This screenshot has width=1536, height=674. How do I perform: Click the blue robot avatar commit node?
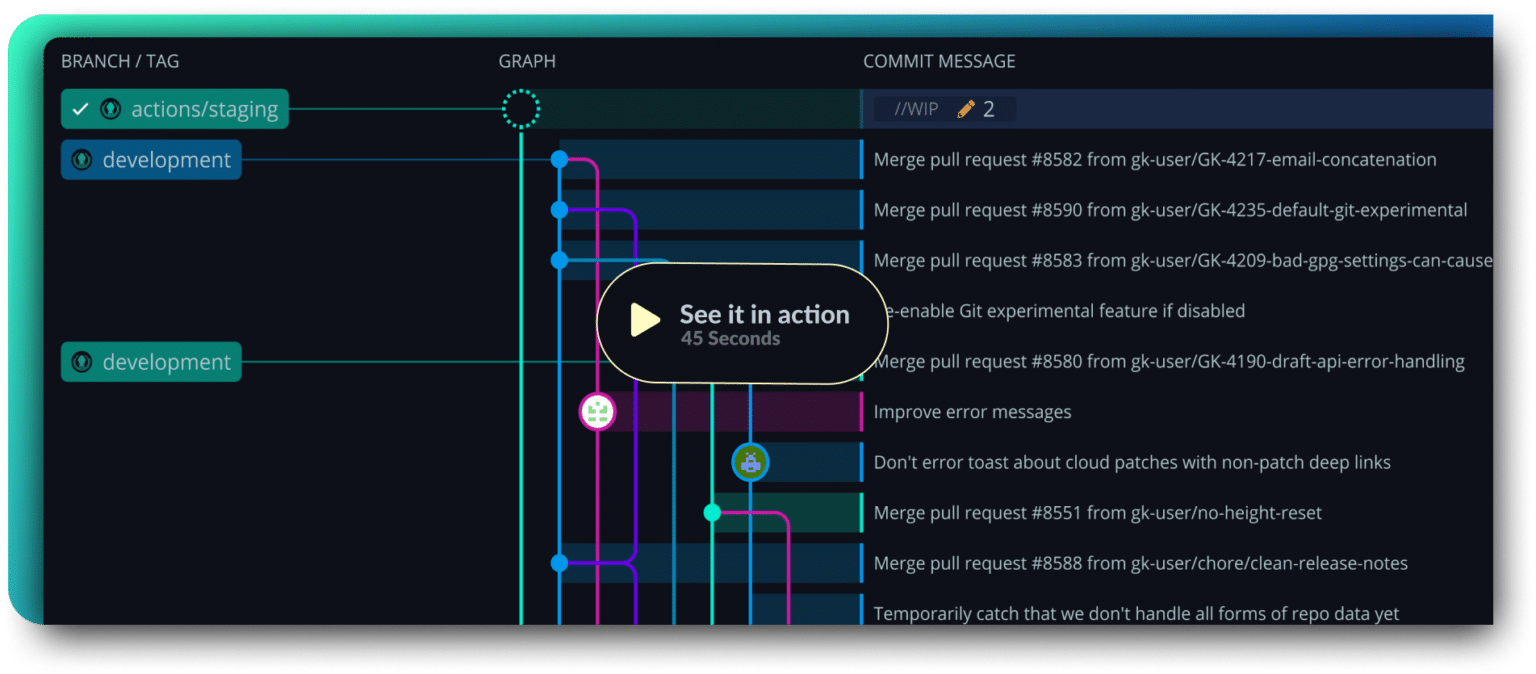click(x=750, y=461)
